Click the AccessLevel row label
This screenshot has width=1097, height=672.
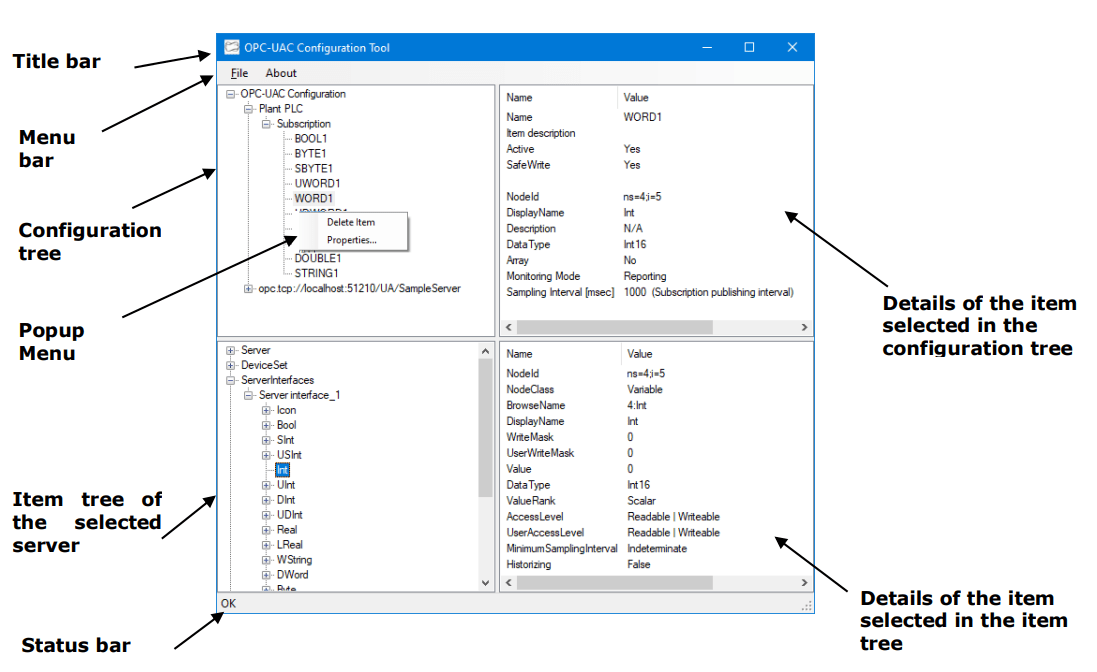point(535,517)
